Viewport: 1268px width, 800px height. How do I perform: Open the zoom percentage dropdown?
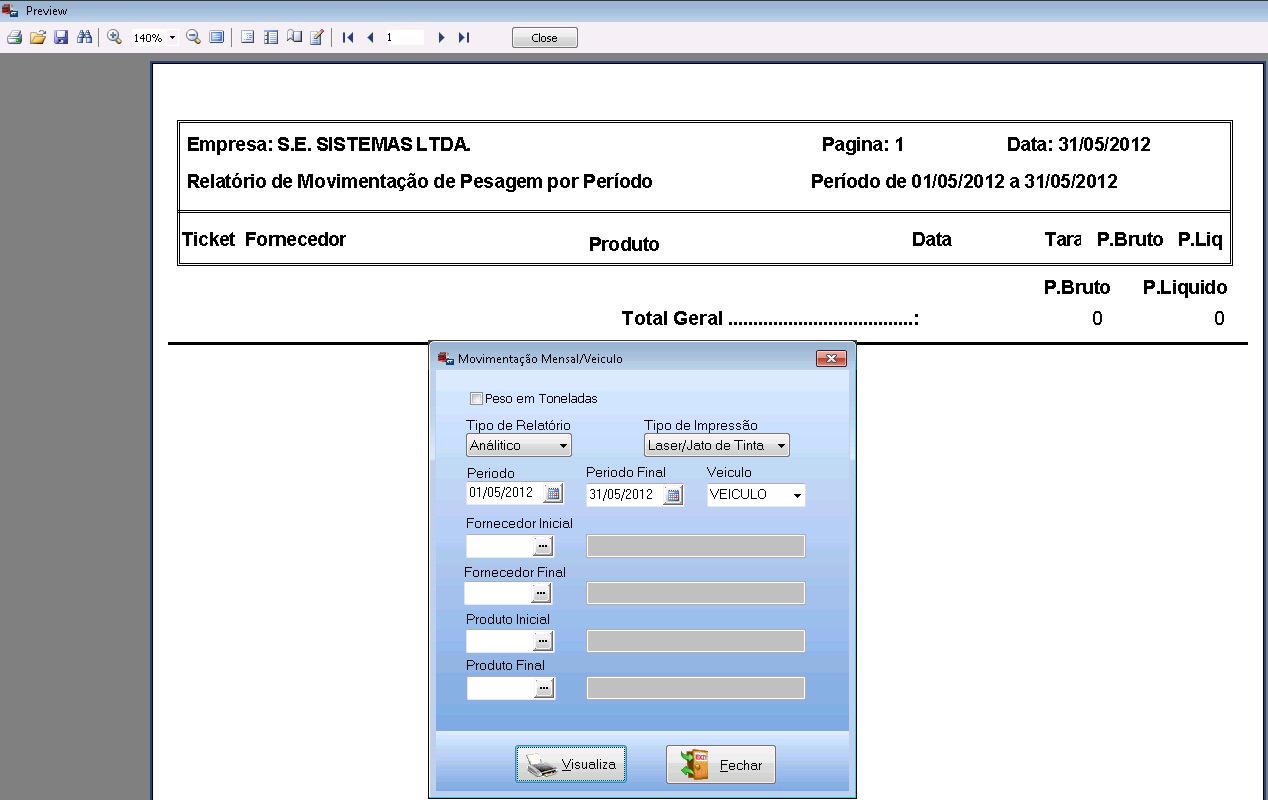coord(172,38)
